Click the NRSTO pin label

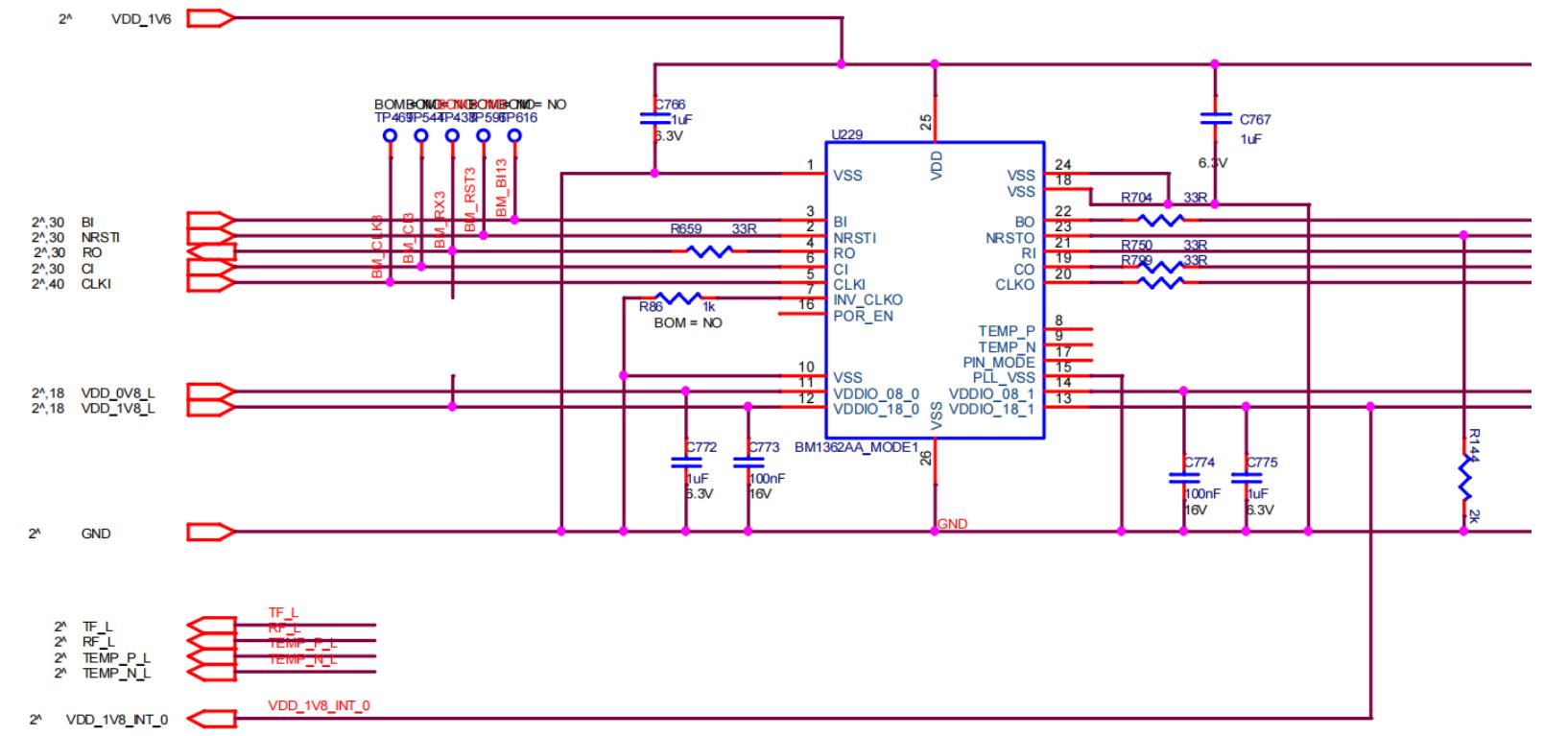point(1010,238)
